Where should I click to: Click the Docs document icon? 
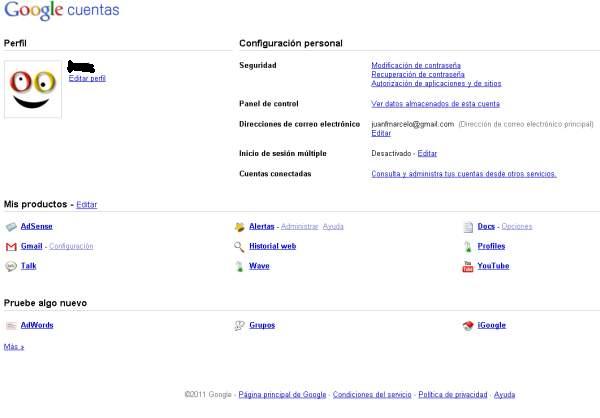(x=467, y=226)
